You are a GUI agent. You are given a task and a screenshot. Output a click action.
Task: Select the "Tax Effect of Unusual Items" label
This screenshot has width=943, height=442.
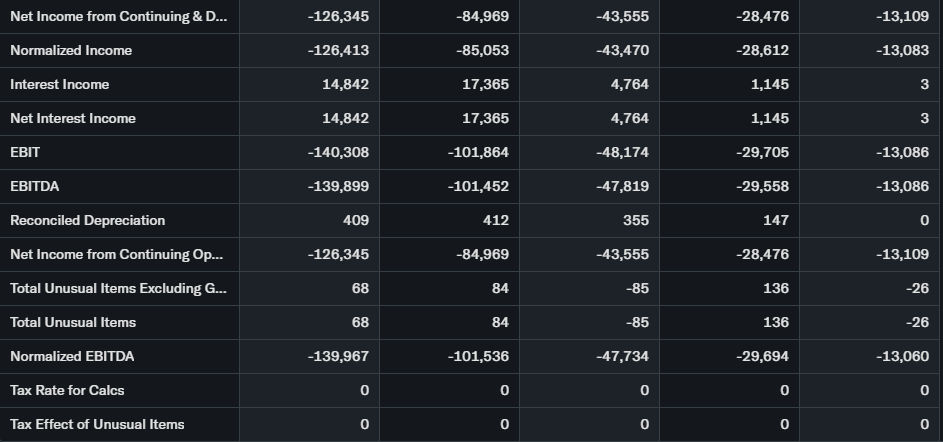pyautogui.click(x=97, y=424)
